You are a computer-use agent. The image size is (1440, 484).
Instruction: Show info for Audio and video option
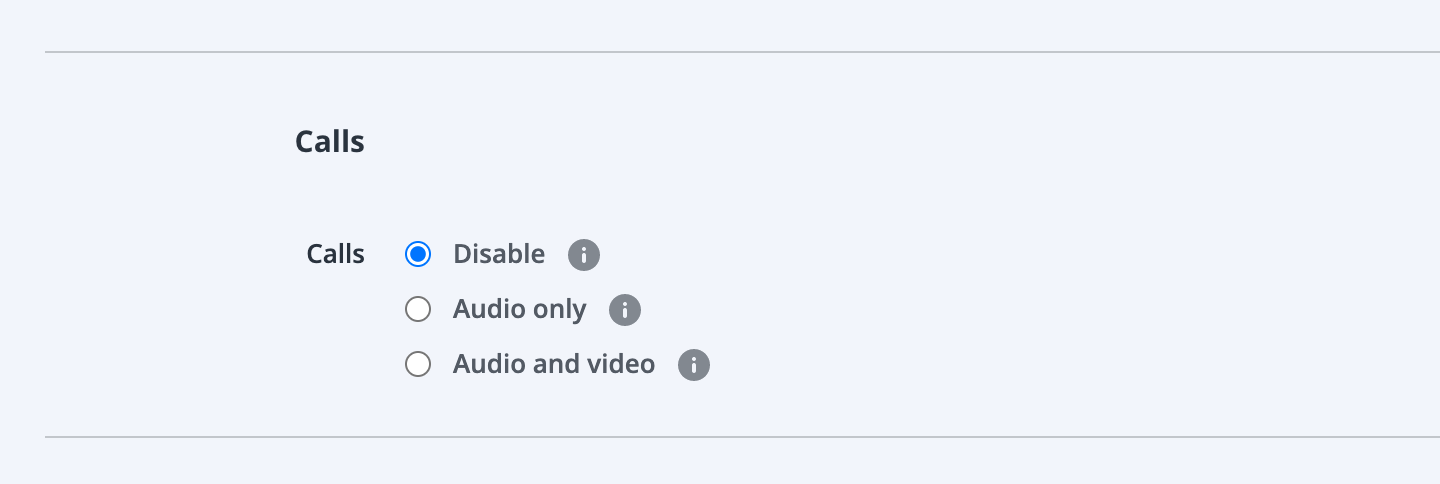point(694,365)
